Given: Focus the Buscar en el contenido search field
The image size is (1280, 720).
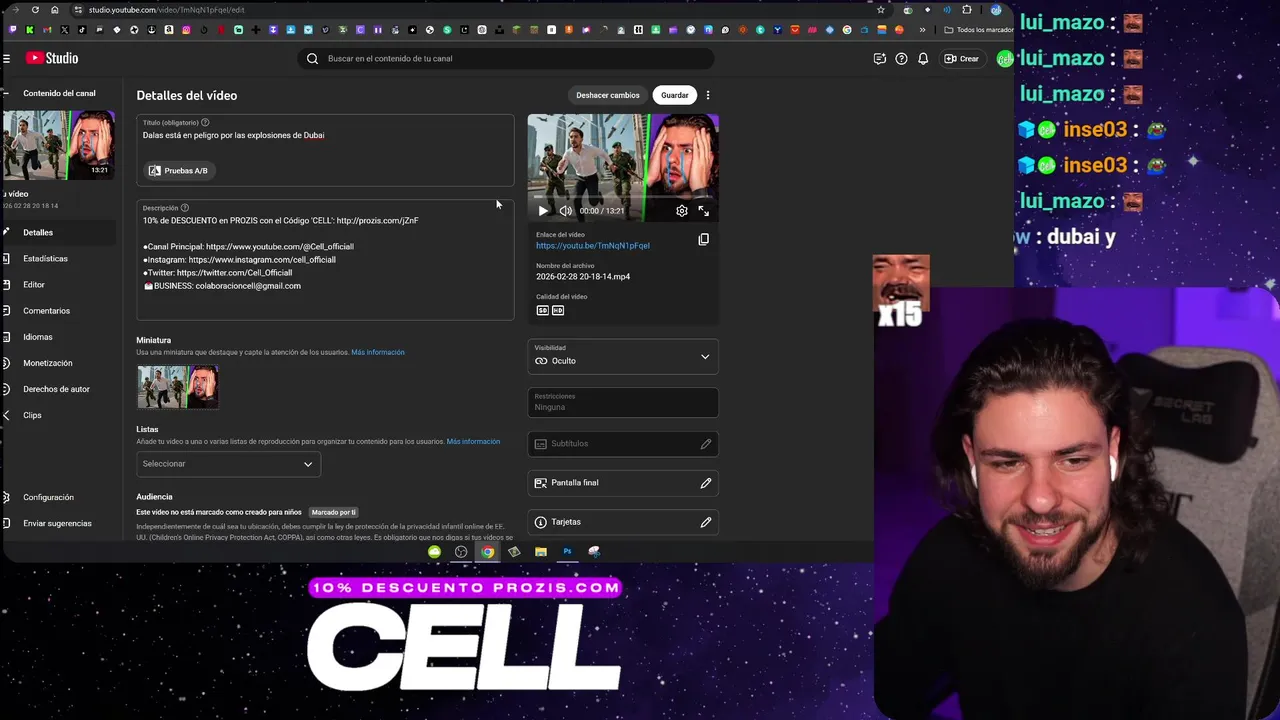Looking at the screenshot, I should [x=505, y=58].
